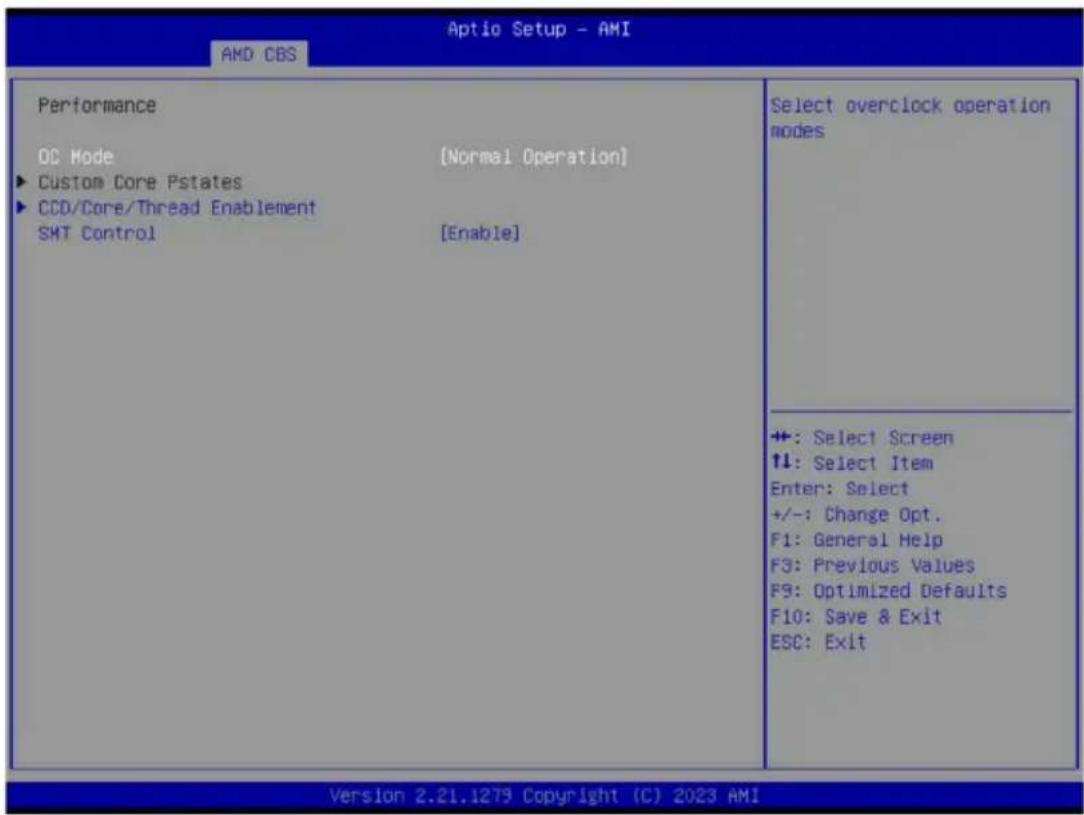This screenshot has width=1084, height=815.
Task: Open CCD/Core/Thread Enablement submenu
Action: pos(177,207)
